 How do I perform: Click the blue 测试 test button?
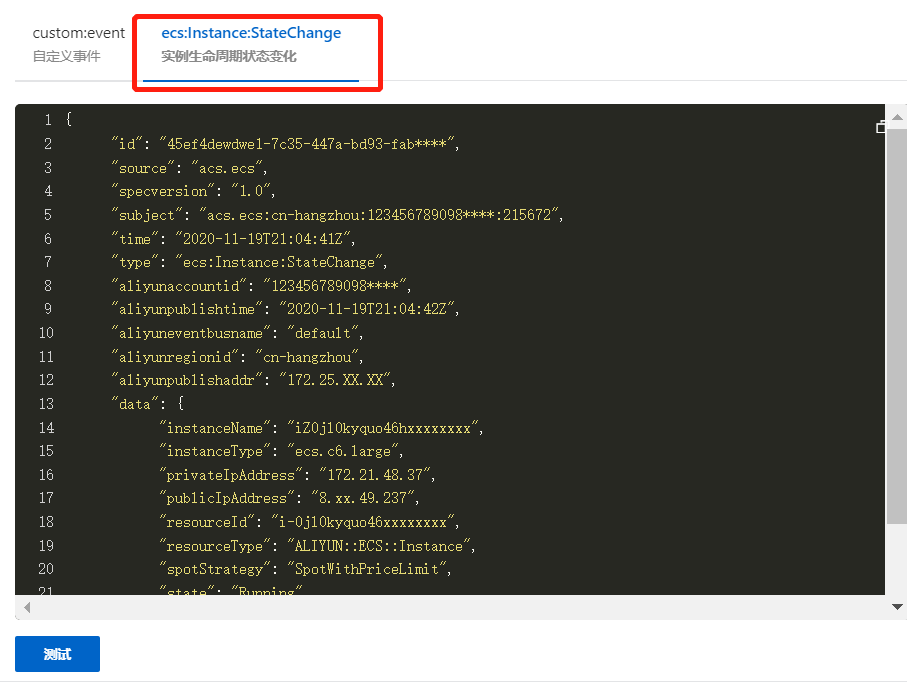pyautogui.click(x=57, y=654)
